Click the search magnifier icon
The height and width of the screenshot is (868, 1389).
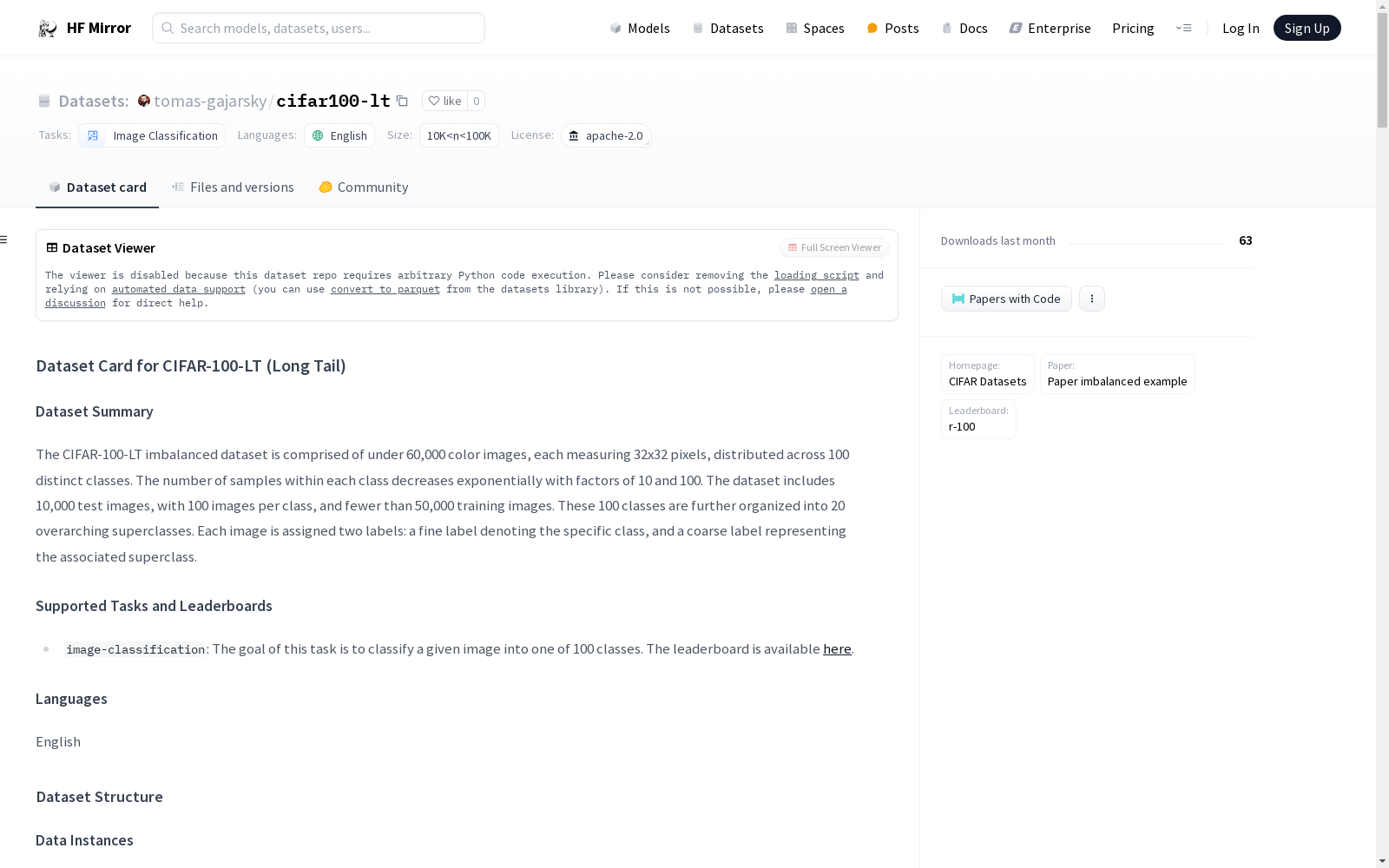pos(168,28)
